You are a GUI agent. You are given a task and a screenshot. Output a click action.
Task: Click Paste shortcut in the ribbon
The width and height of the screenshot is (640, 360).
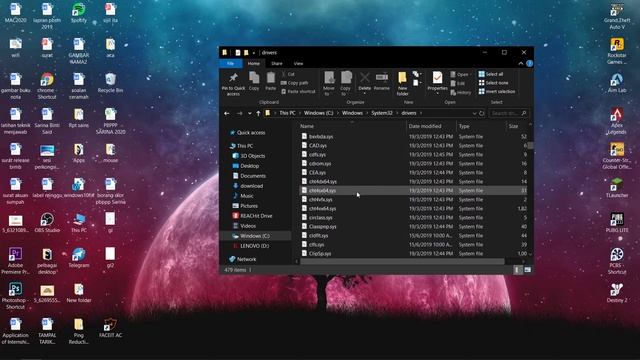[x=298, y=92]
